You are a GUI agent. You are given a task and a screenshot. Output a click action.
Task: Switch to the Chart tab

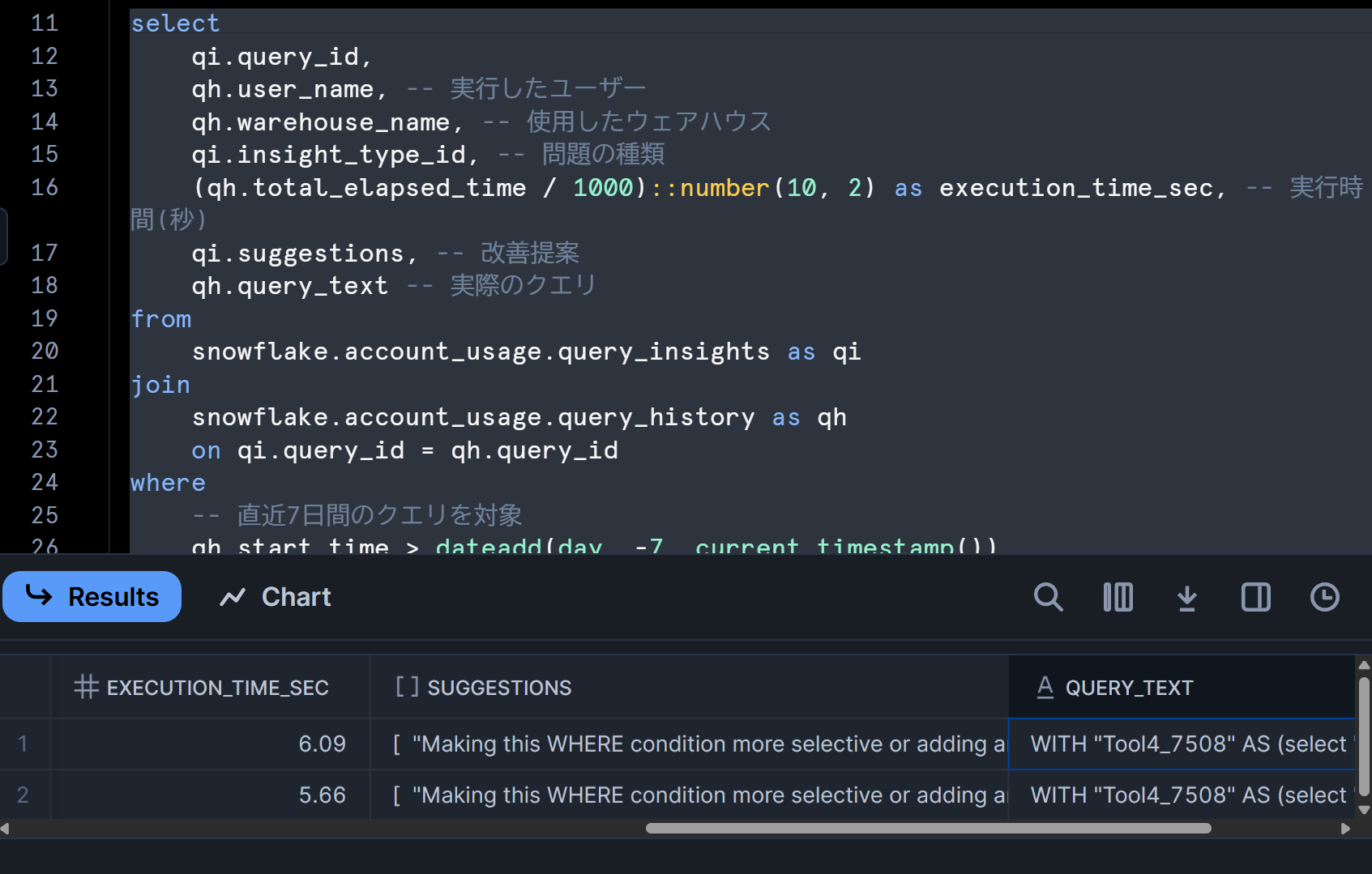pos(276,597)
